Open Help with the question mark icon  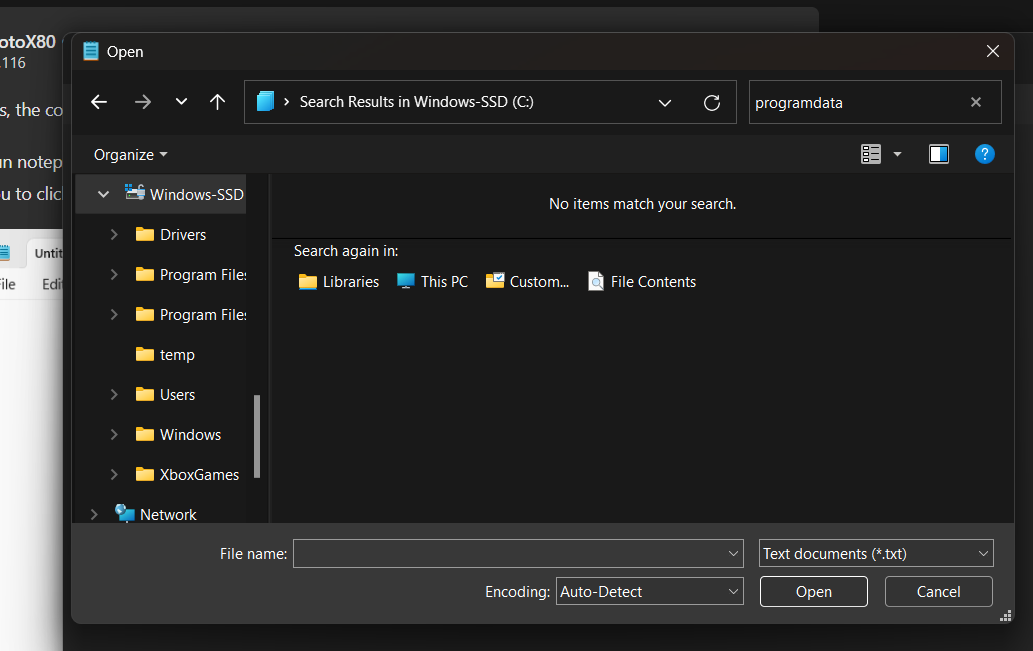pyautogui.click(x=984, y=154)
